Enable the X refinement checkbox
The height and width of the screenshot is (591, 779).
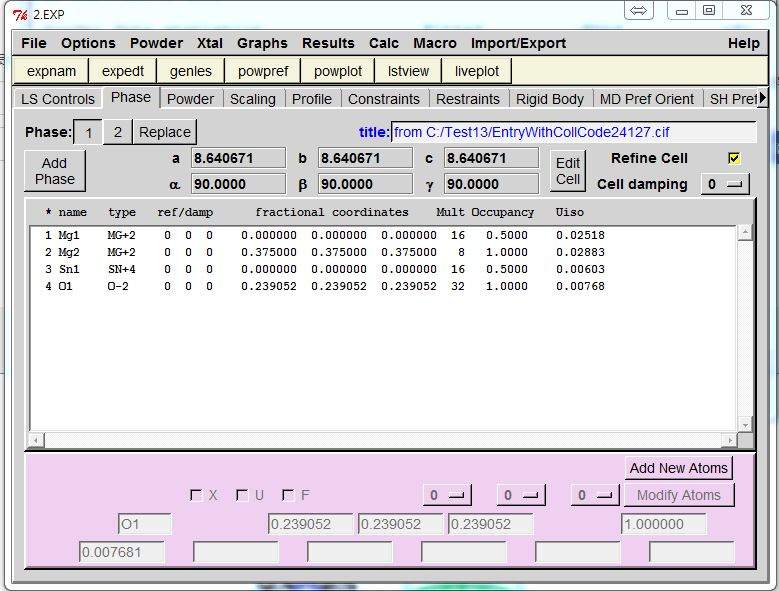coord(196,495)
